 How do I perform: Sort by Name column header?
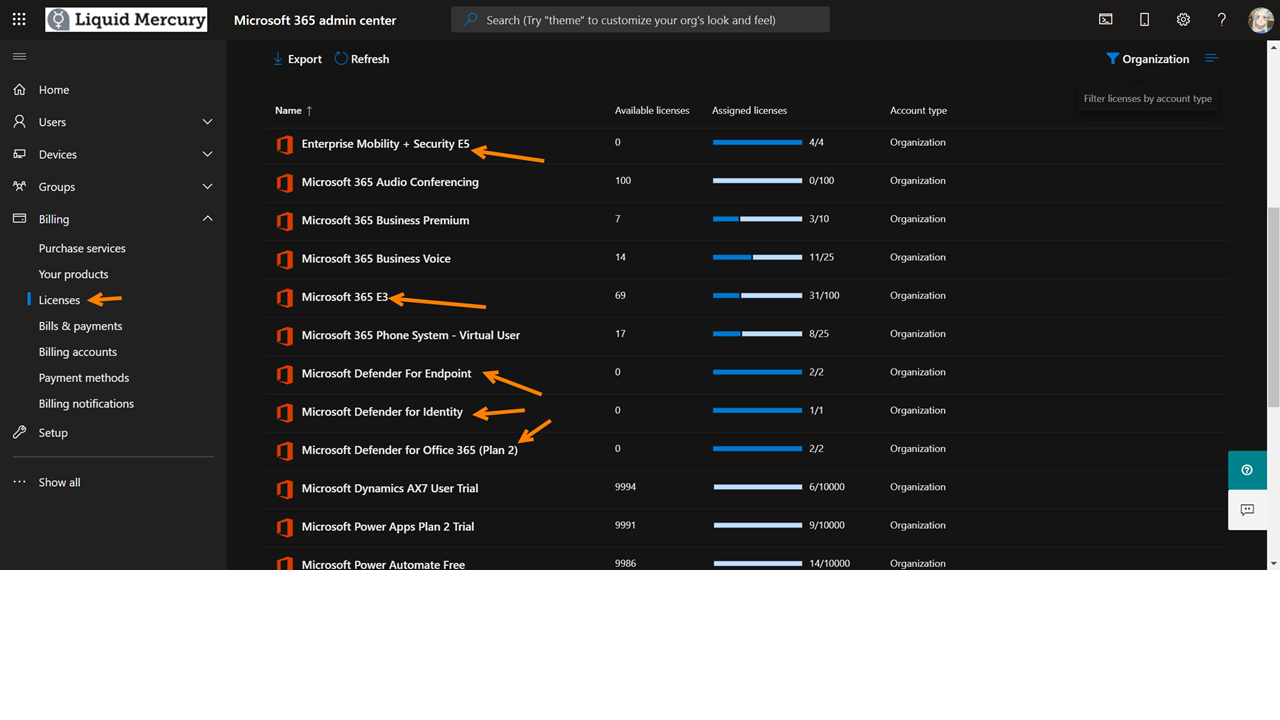(293, 110)
